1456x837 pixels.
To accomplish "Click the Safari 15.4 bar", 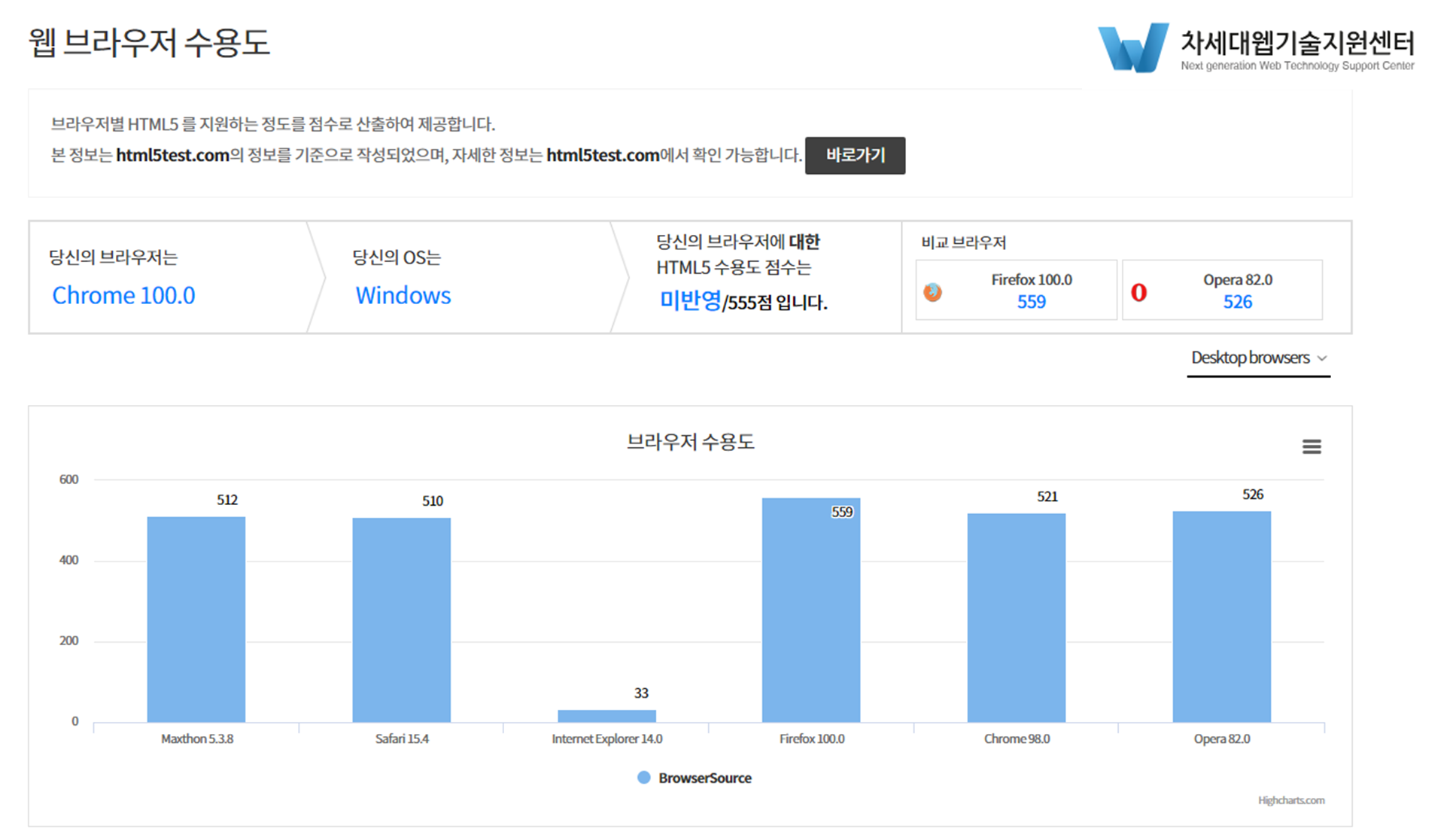I will (401, 619).
